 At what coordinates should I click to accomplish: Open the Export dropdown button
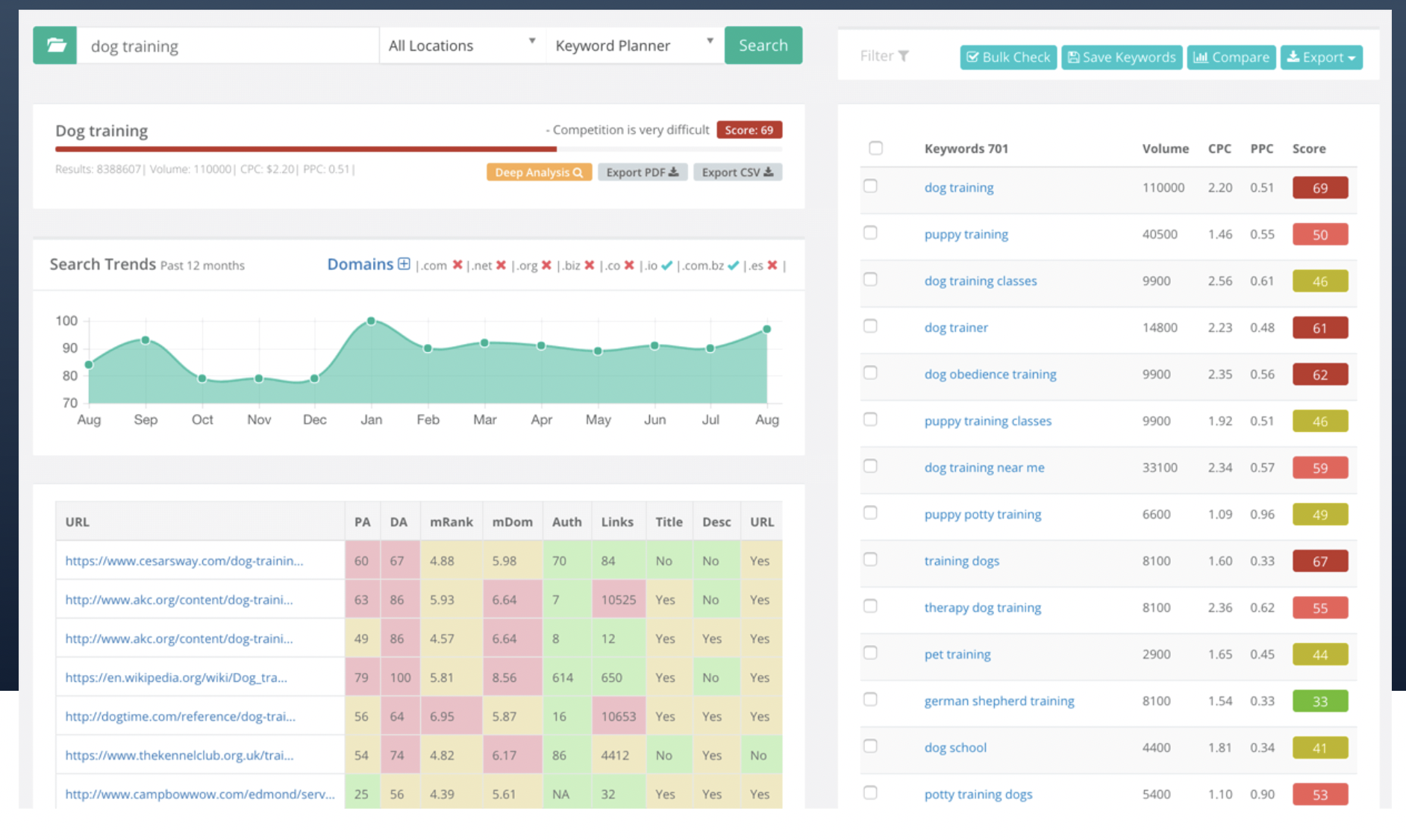[1322, 57]
